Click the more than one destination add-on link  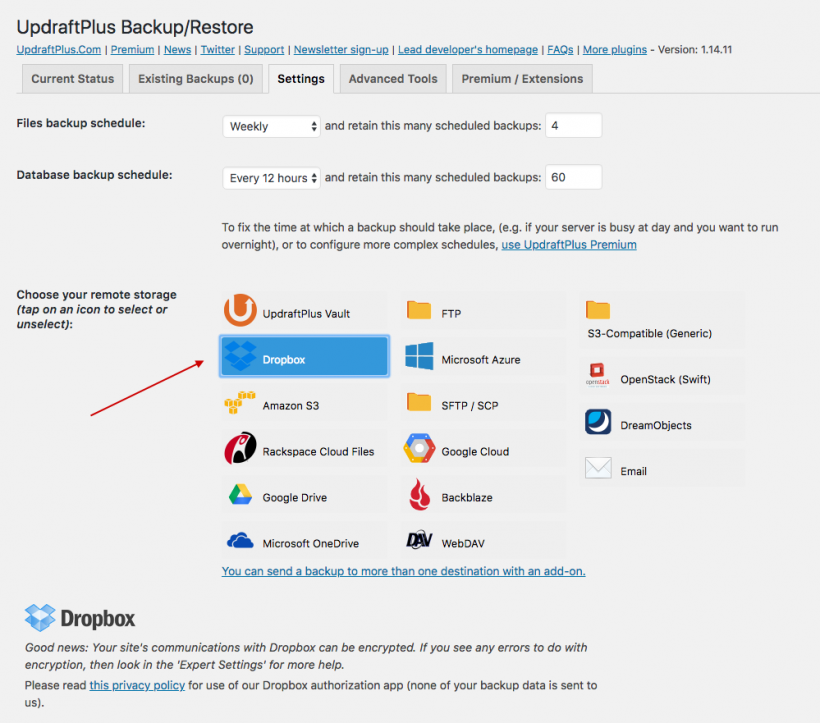click(403, 571)
